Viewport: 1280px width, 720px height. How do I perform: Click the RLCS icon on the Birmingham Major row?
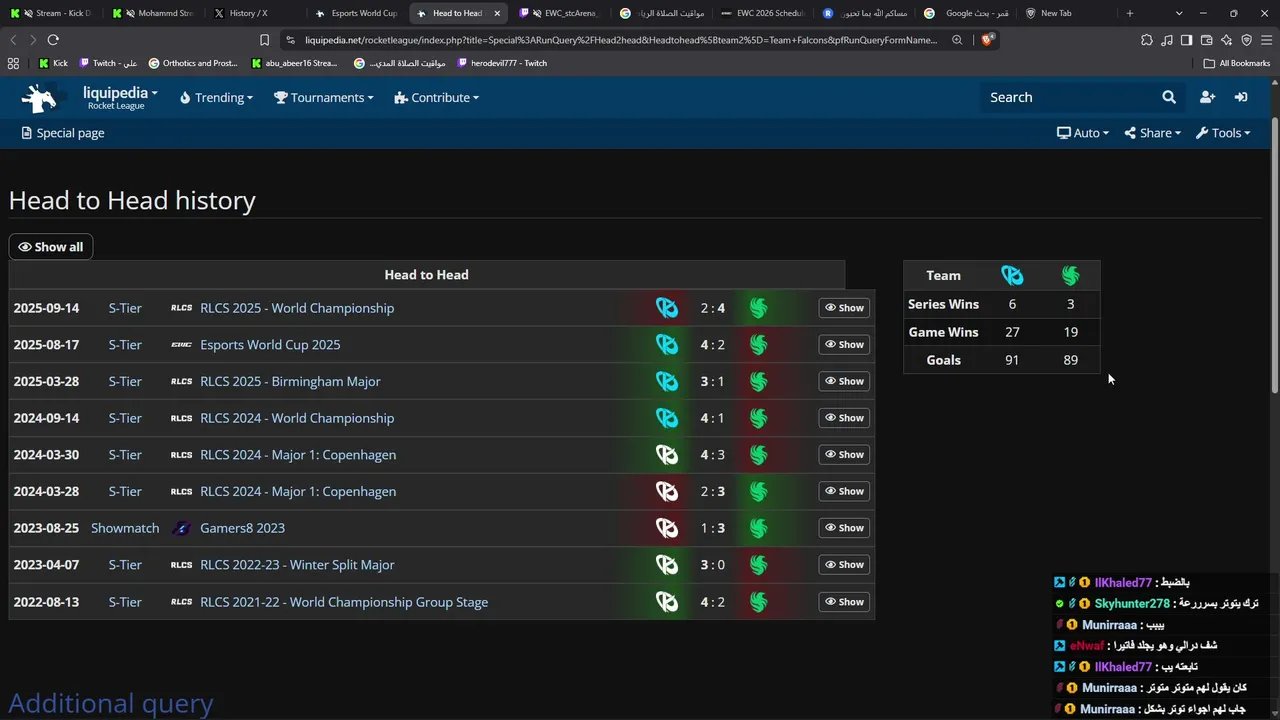point(181,381)
